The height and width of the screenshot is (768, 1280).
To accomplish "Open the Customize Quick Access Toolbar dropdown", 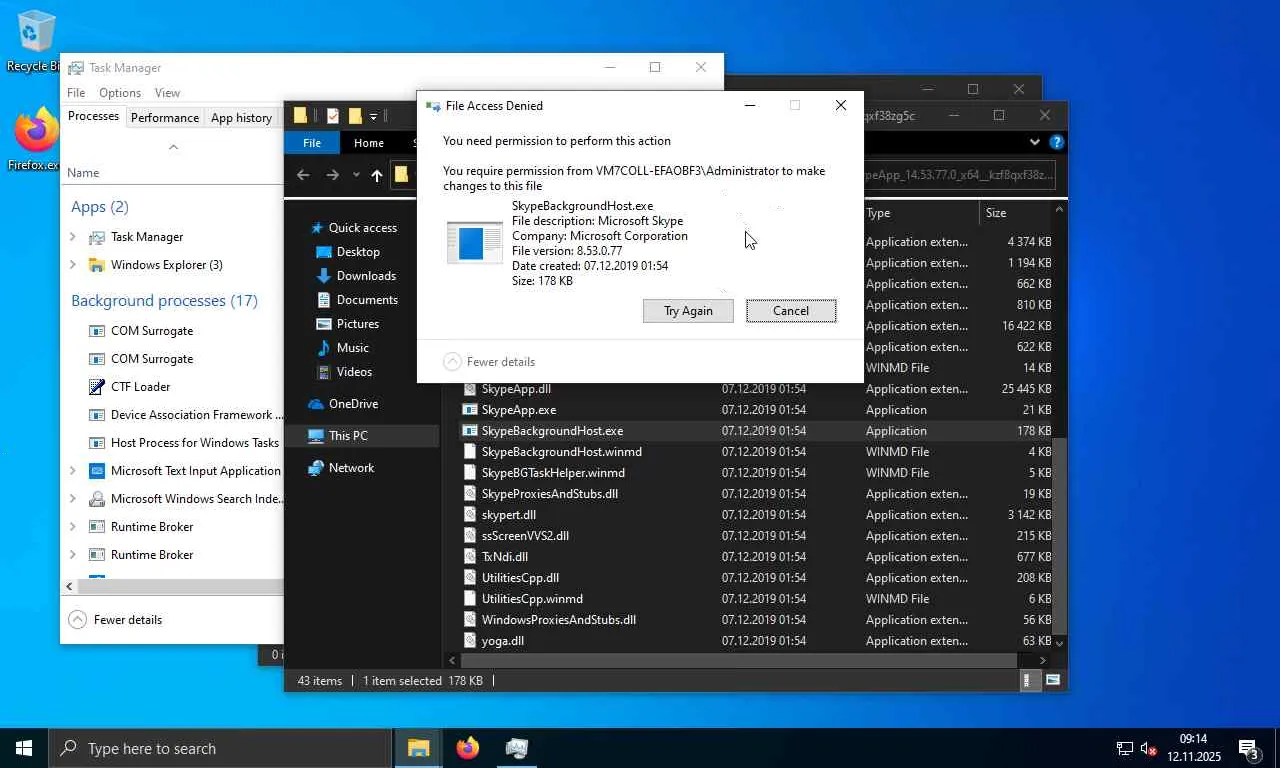I will pyautogui.click(x=373, y=116).
